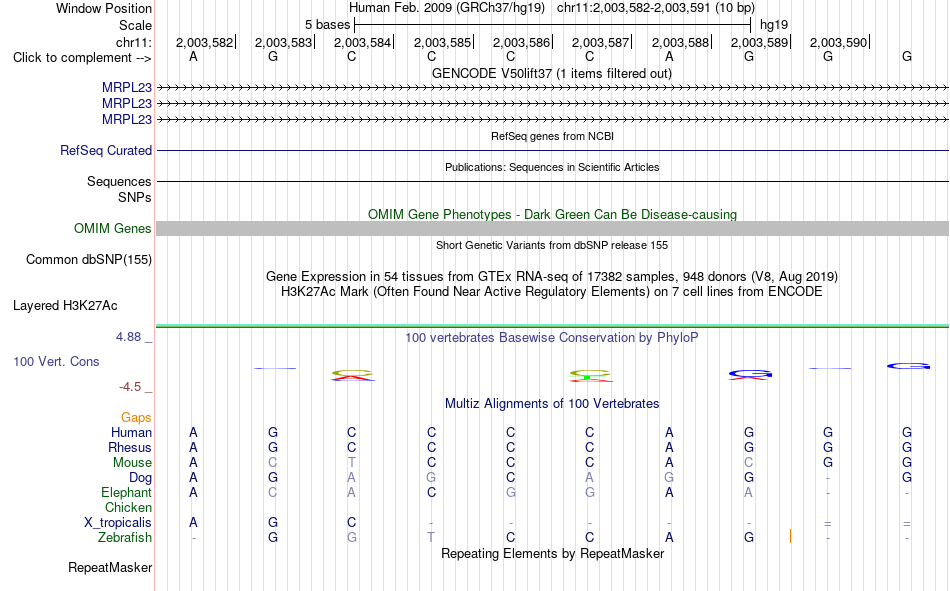Click the 'Common dbSNP(155)' track label
Screen dimensions: 950x591
tap(89, 259)
